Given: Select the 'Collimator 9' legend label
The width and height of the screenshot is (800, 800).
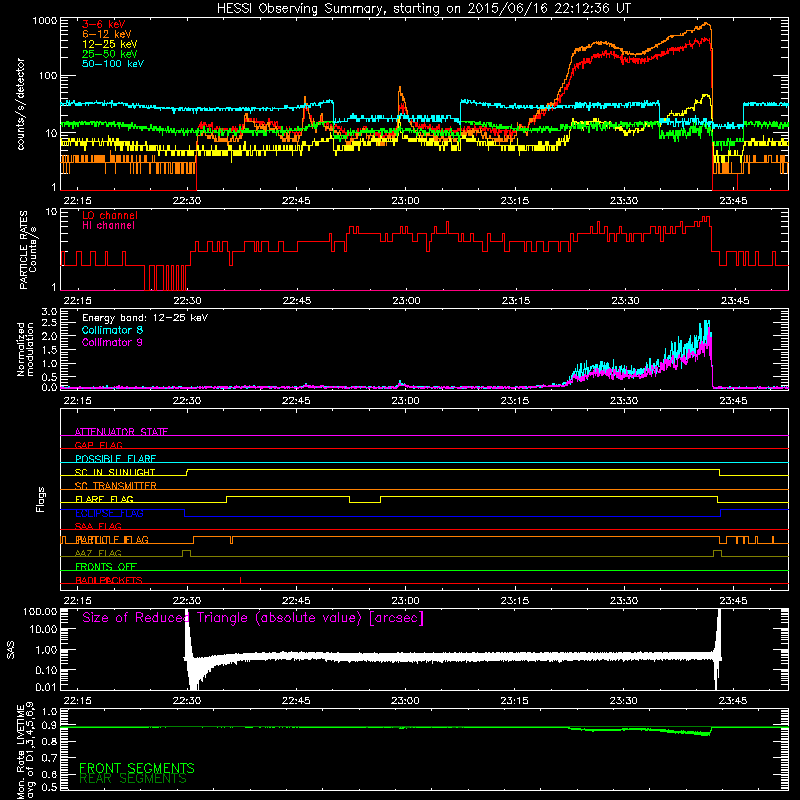Looking at the screenshot, I should coord(112,342).
